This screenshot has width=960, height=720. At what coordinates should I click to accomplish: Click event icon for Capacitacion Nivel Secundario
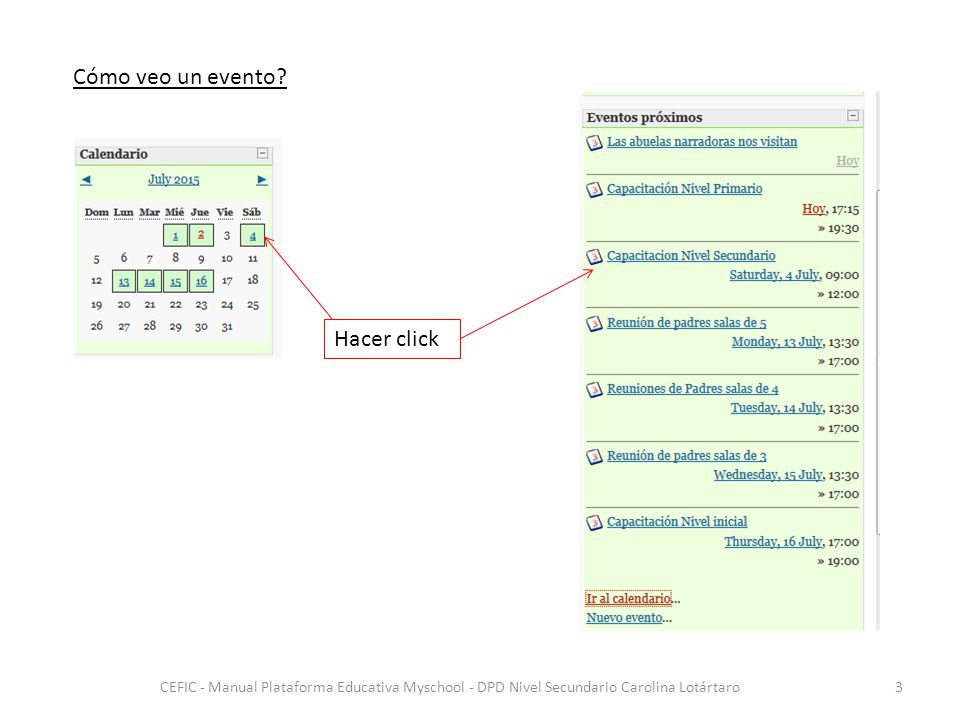click(x=594, y=257)
